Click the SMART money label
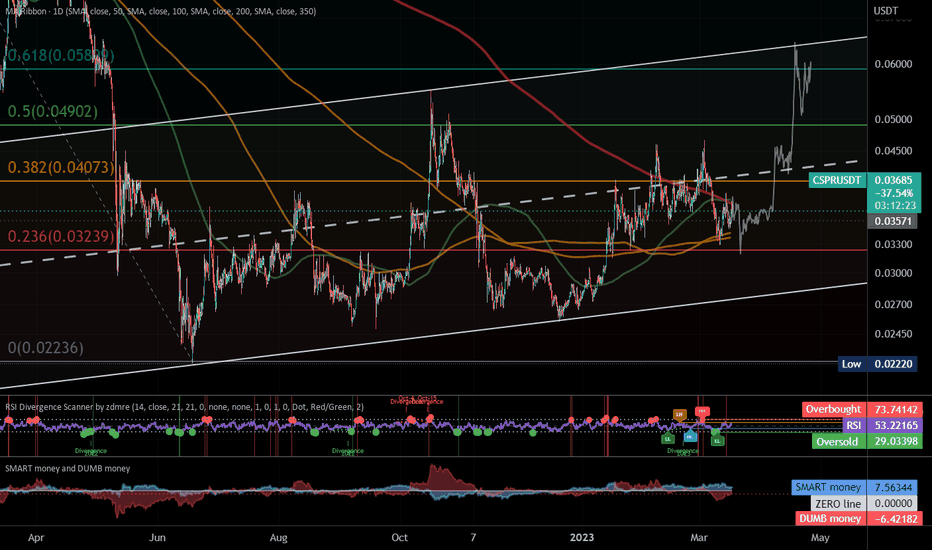932x550 pixels. [x=828, y=487]
